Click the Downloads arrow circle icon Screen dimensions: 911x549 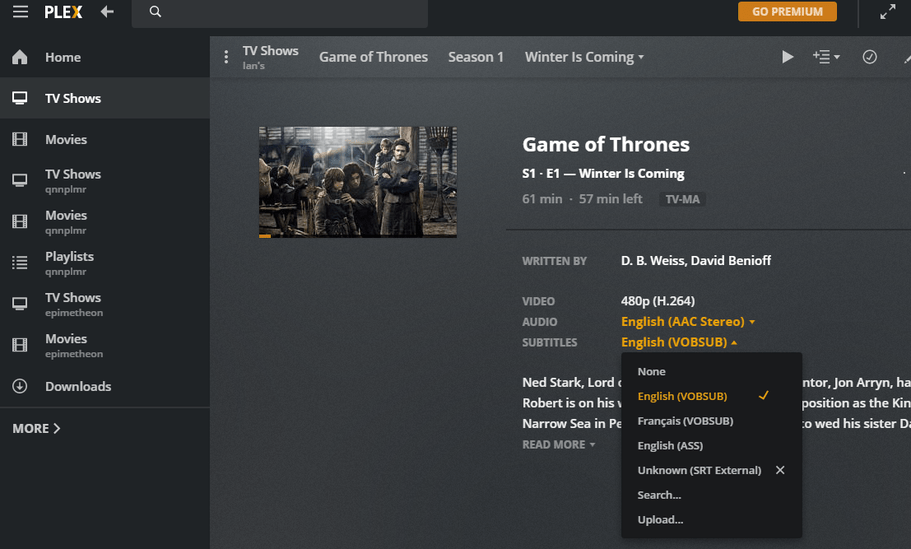[20, 386]
